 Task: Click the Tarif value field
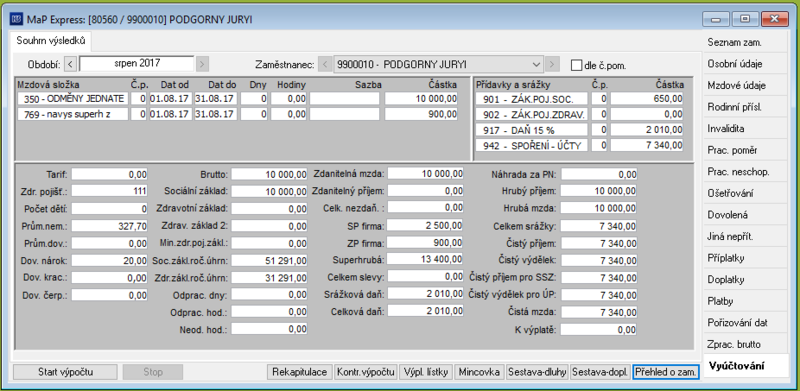click(x=110, y=175)
